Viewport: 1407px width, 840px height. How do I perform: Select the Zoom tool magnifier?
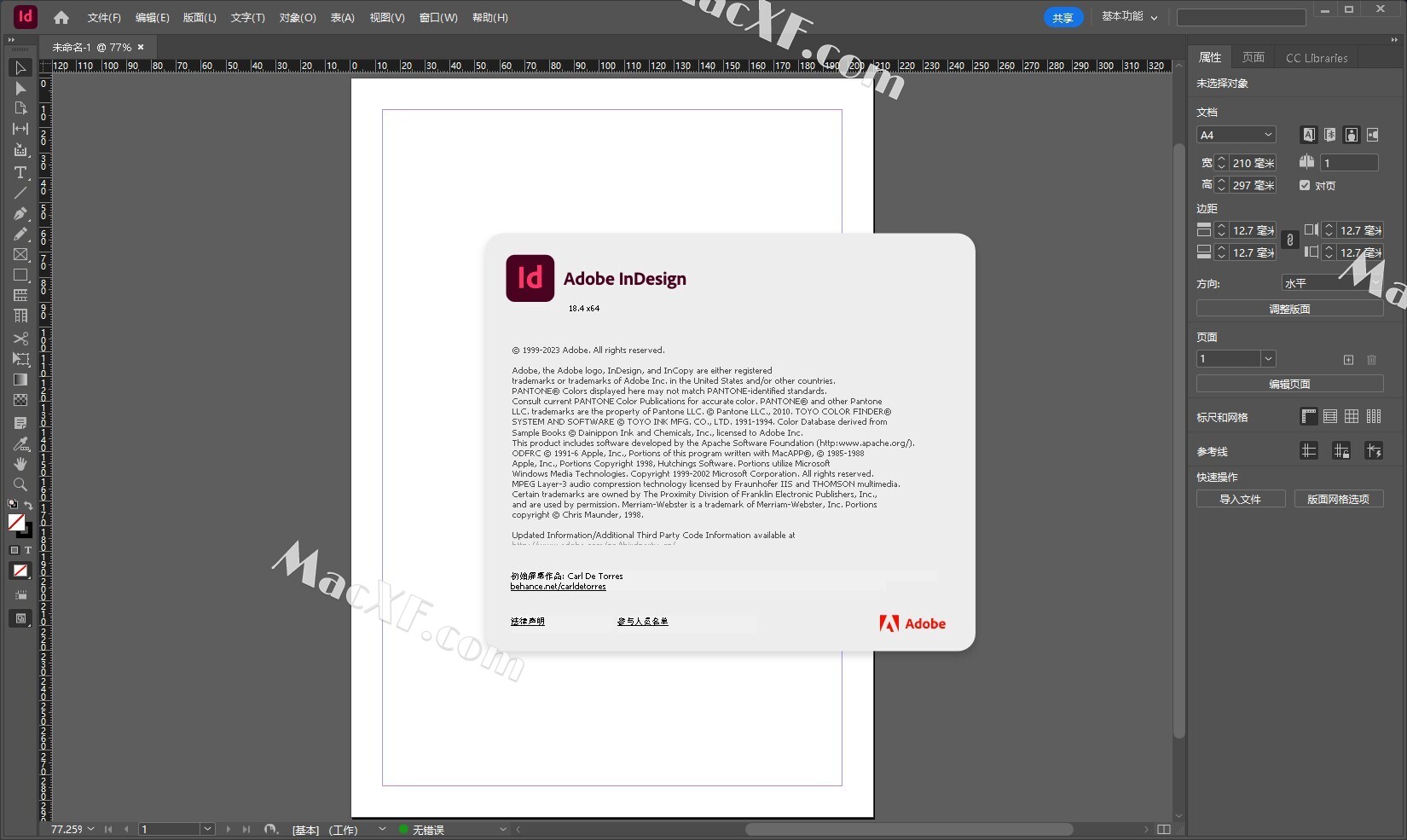(20, 484)
